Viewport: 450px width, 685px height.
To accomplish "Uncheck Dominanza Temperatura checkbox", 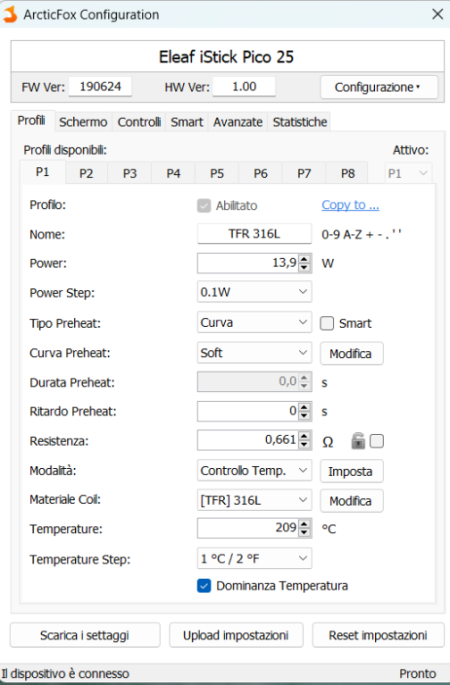I will pos(204,586).
